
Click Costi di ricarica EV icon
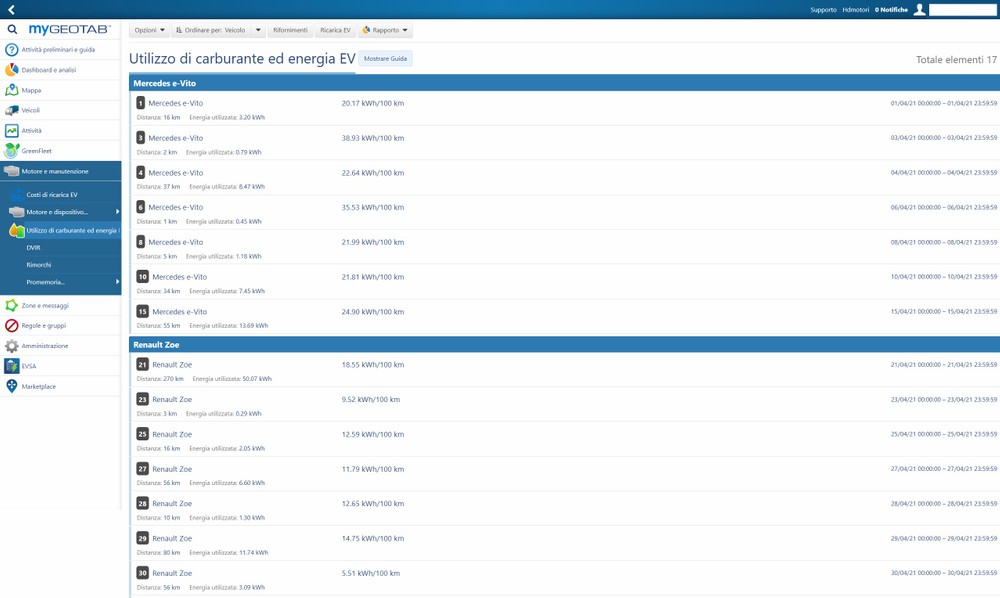tap(17, 194)
